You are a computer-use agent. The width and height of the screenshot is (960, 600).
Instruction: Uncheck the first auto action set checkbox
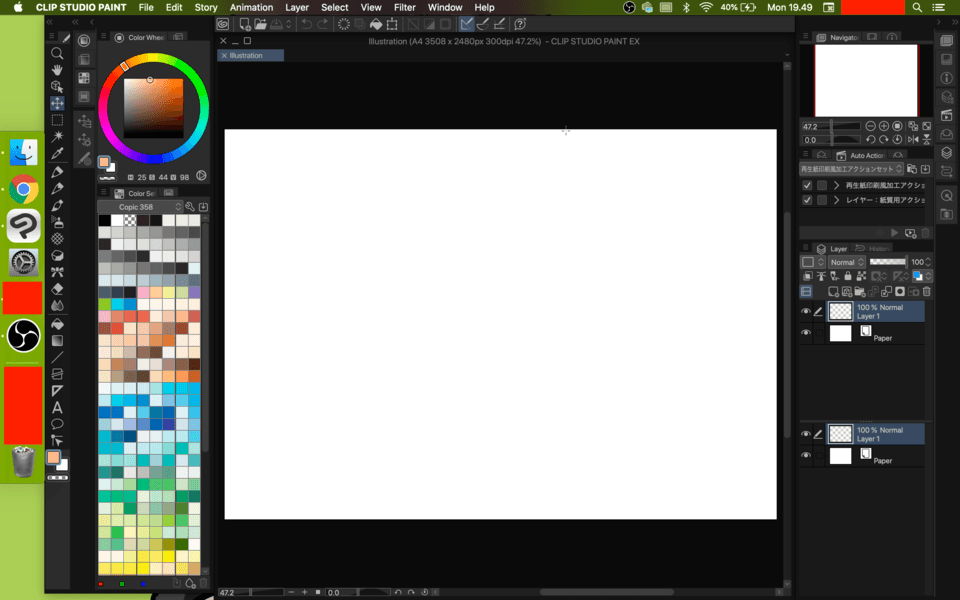[x=807, y=185]
